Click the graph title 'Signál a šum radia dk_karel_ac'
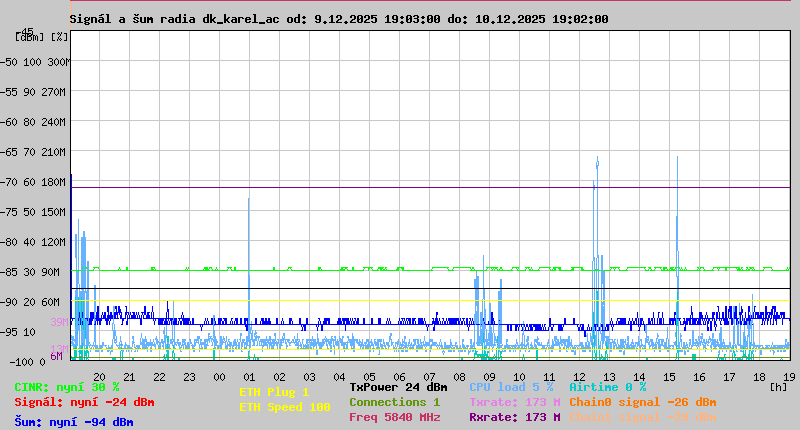 174,19
